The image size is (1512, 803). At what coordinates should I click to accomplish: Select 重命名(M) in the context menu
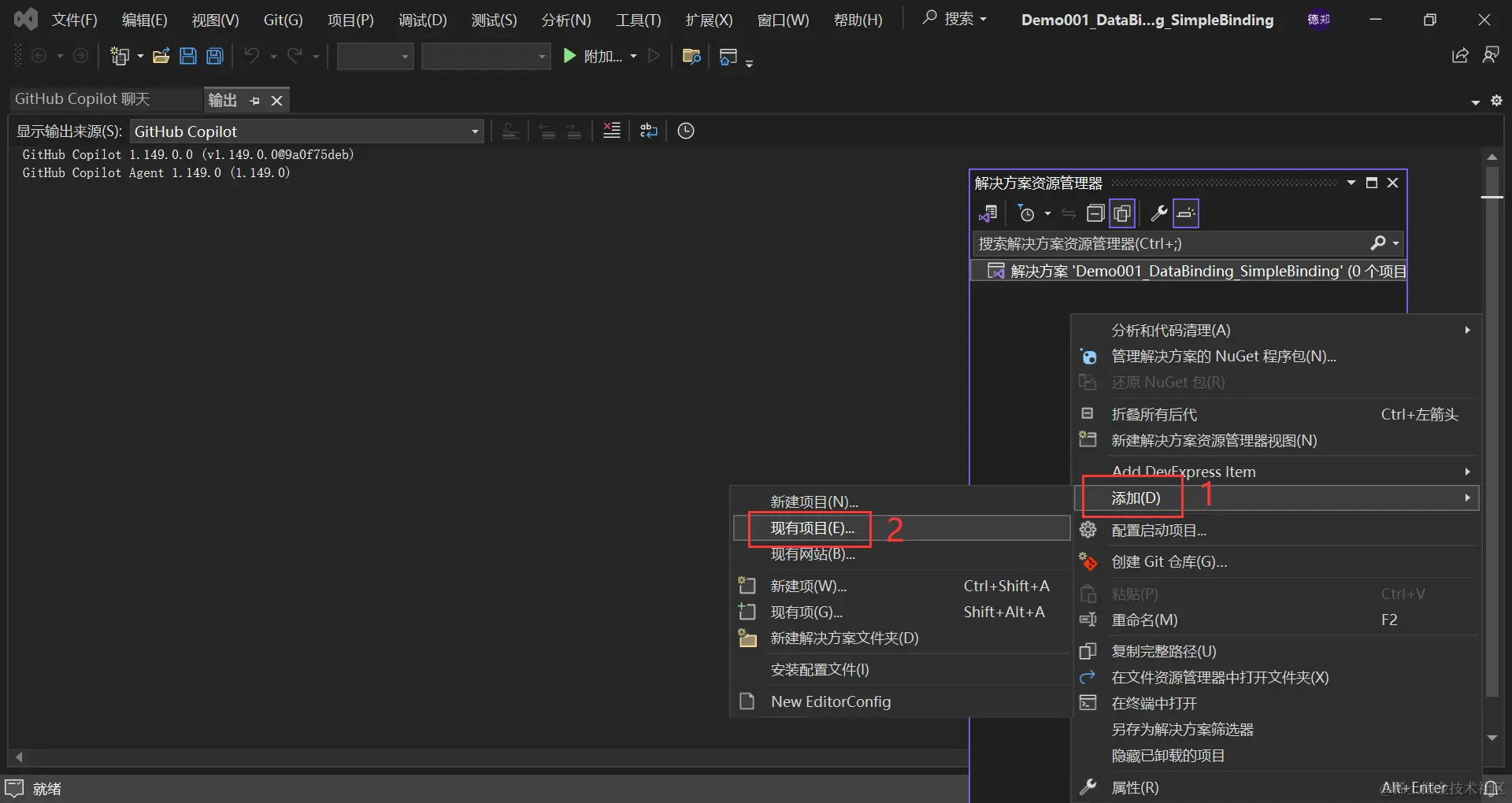[1277, 620]
